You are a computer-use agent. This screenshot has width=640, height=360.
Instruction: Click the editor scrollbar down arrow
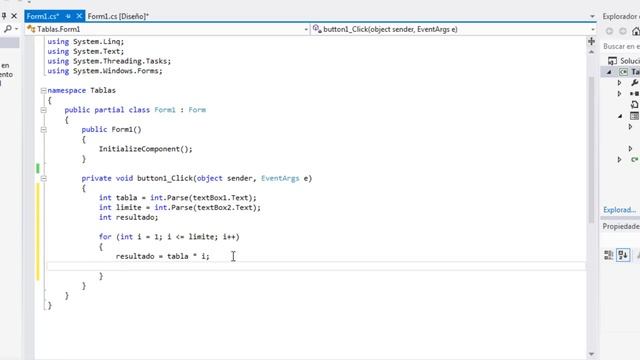coord(591,354)
